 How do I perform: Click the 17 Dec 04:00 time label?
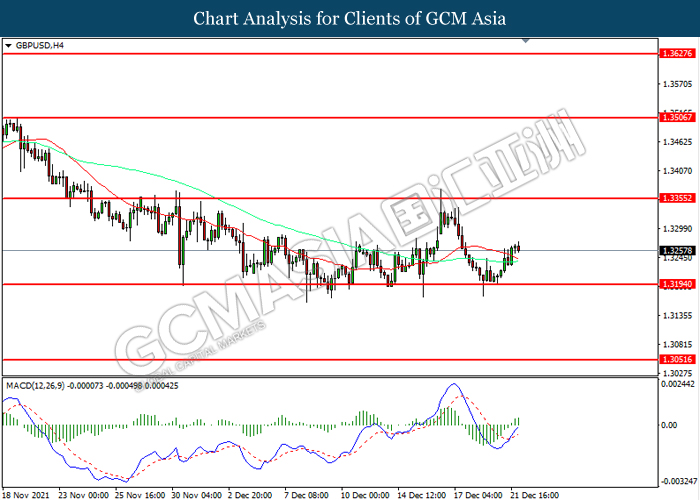coord(478,495)
